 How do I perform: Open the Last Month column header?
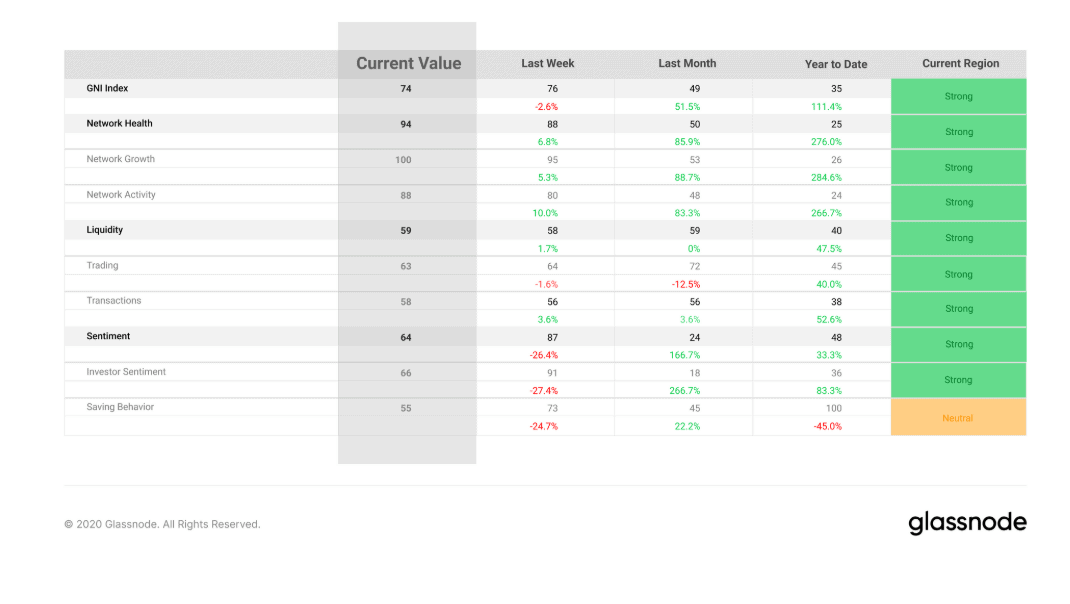click(x=687, y=63)
